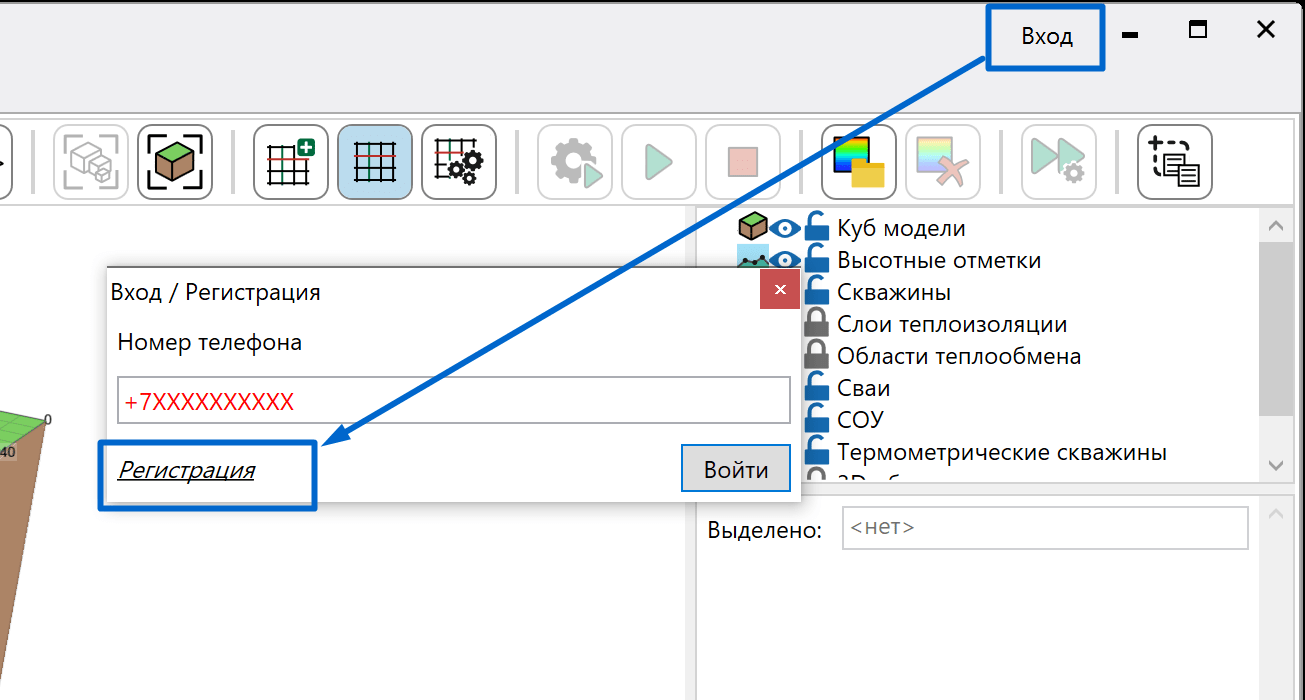Select Области теплообмена tree item
Image resolution: width=1305 pixels, height=700 pixels.
[959, 356]
